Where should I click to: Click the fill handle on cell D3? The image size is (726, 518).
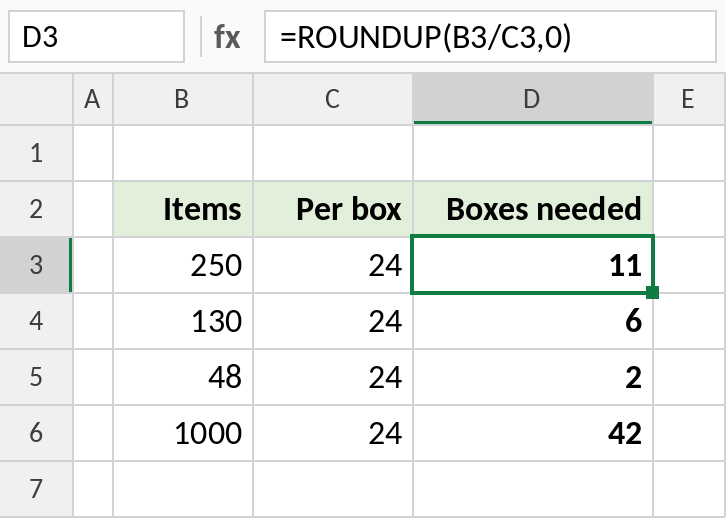652,293
